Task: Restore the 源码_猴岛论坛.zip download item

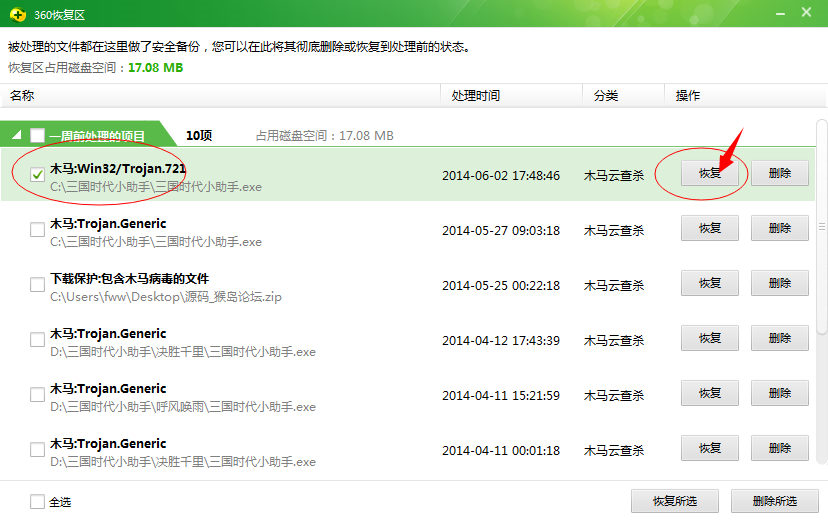Action: tap(709, 283)
